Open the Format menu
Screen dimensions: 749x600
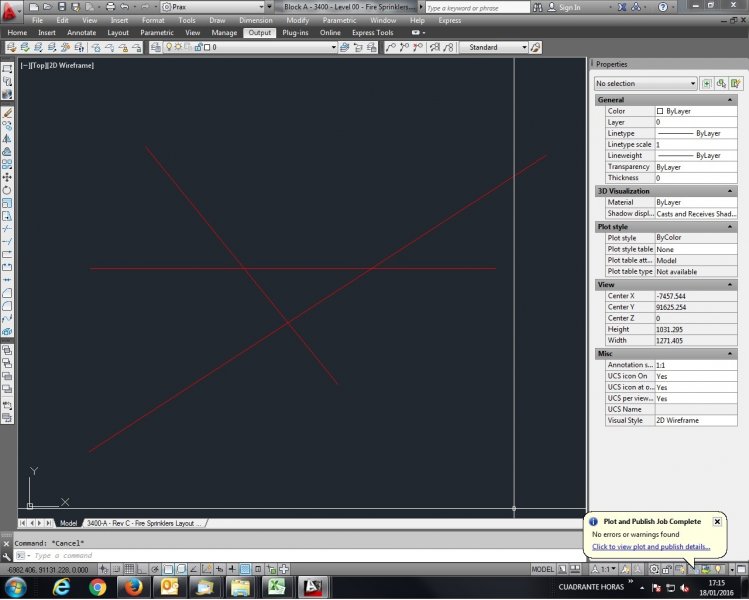[153, 21]
